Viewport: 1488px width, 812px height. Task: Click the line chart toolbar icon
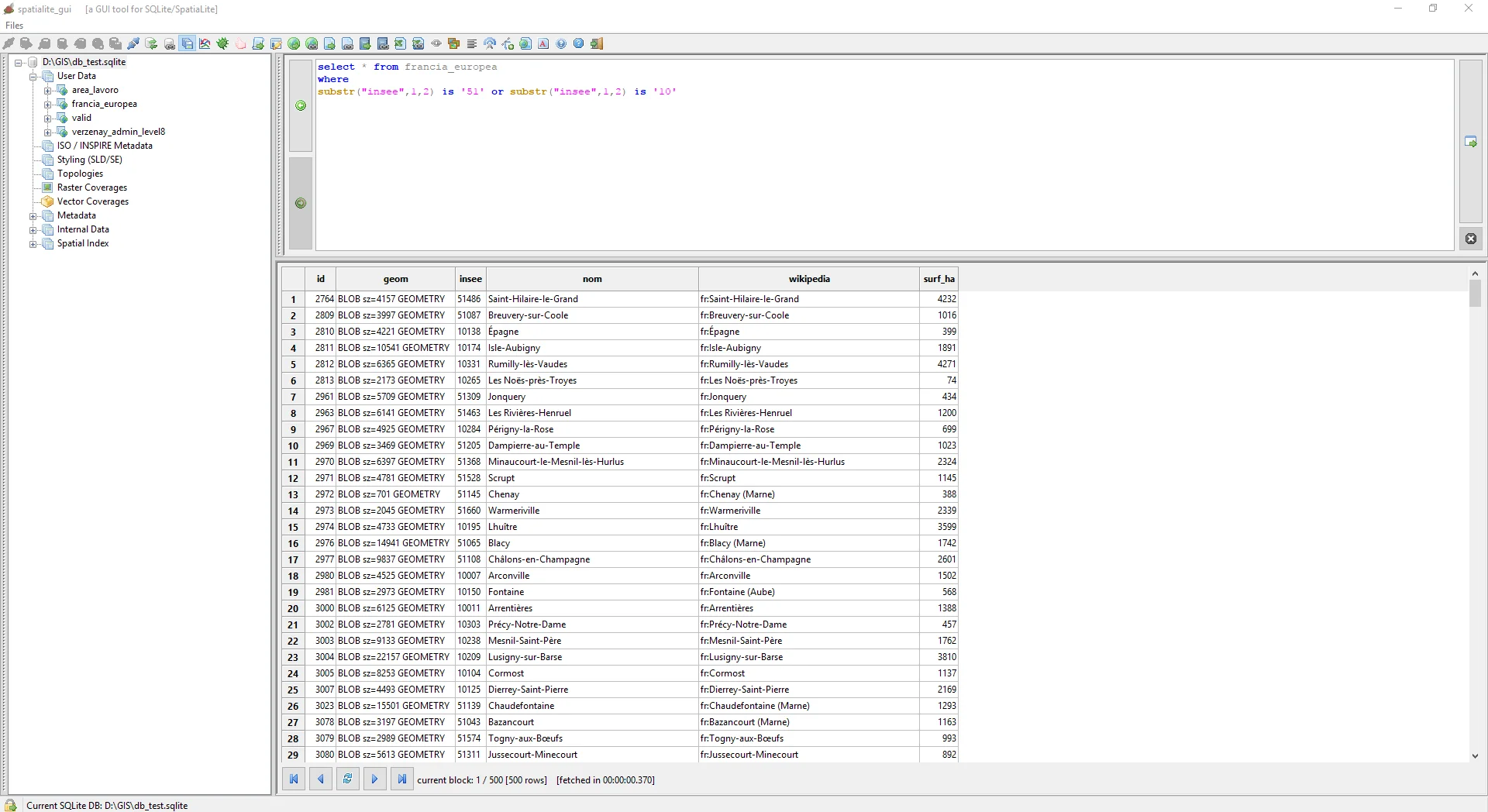[x=205, y=43]
